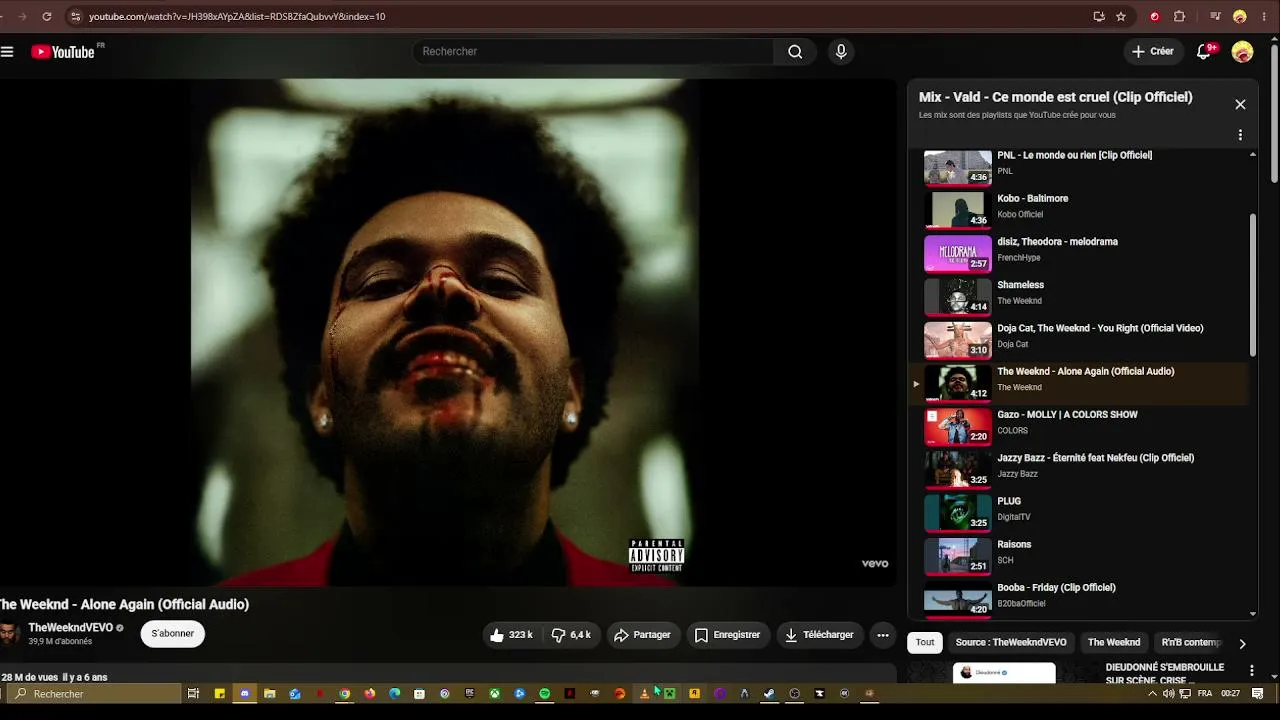Install the app via the address bar icon
Screen dimensions: 1280x720
tap(1099, 16)
